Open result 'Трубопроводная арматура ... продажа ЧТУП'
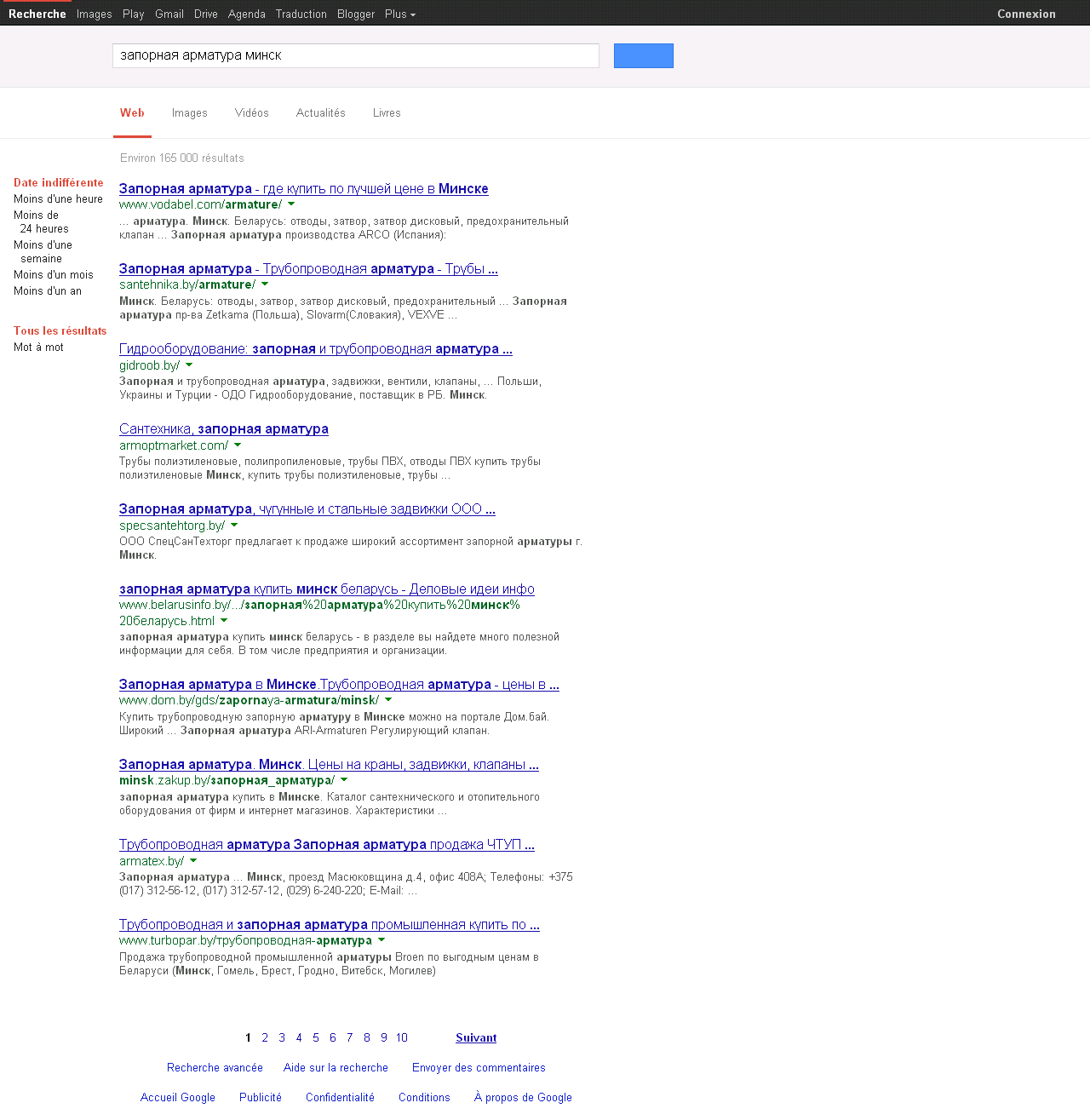The width and height of the screenshot is (1090, 1120). [327, 844]
